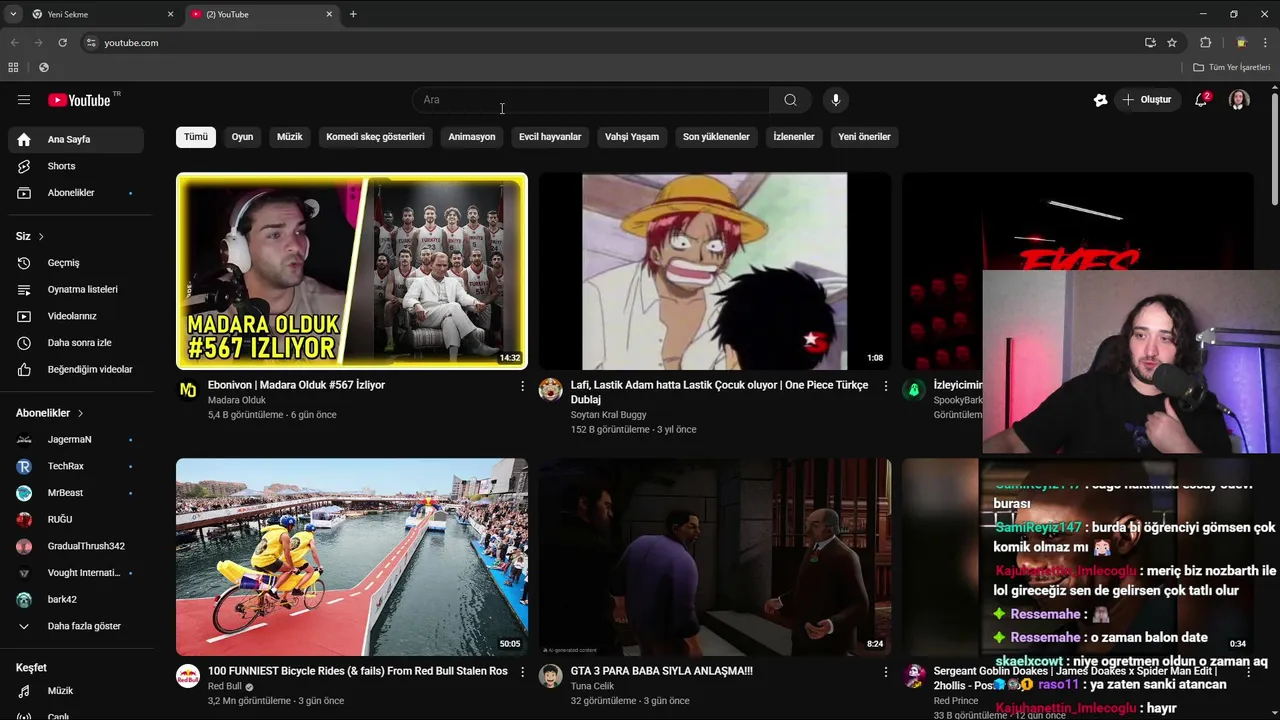Reload the page in Chrome

pos(62,43)
